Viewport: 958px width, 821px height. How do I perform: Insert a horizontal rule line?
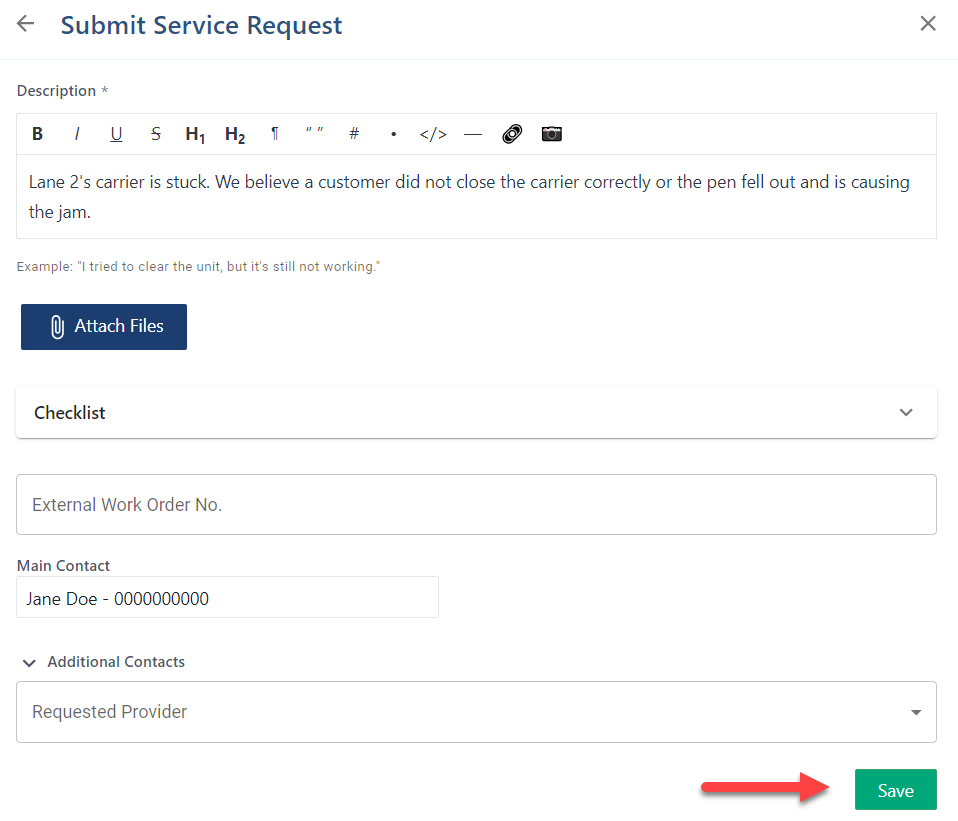473,134
